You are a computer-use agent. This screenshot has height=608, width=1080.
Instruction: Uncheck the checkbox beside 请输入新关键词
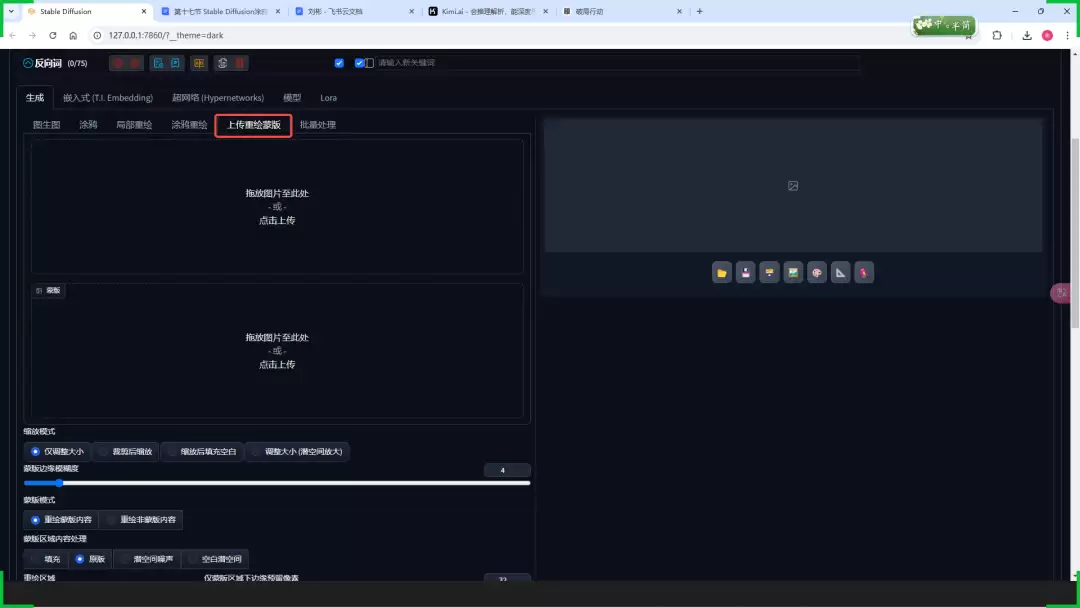[360, 62]
